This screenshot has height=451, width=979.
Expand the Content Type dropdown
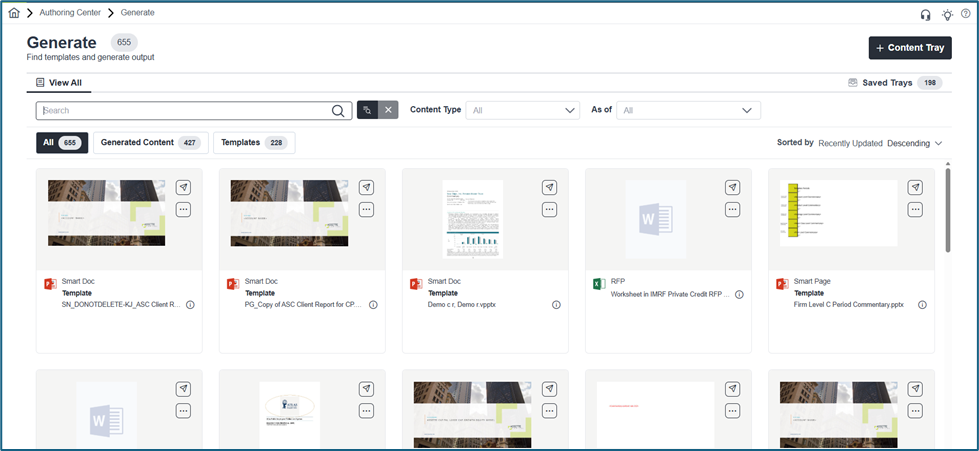tap(523, 110)
